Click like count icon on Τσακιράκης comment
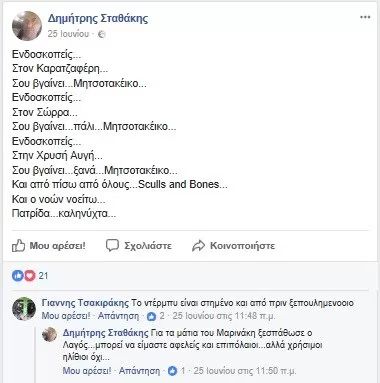380x383 pixels. point(151,316)
